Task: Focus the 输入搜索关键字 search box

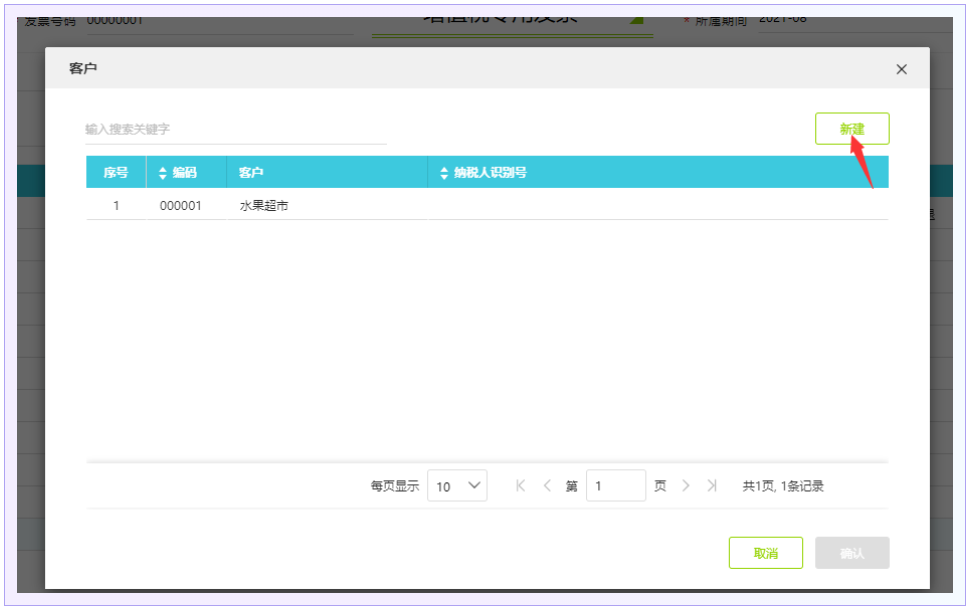Action: coord(235,129)
